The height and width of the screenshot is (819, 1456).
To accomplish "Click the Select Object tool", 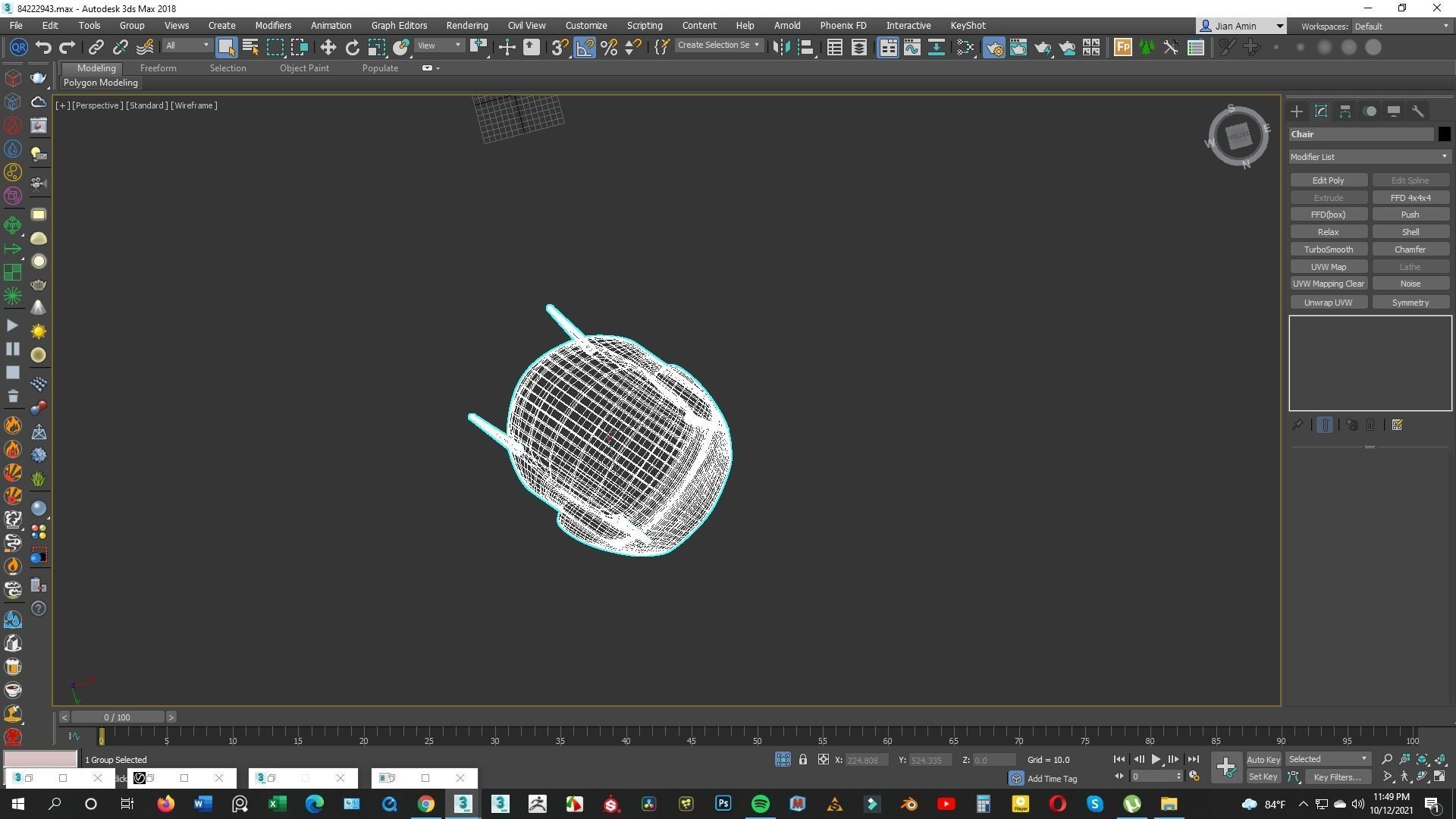I will tap(226, 48).
